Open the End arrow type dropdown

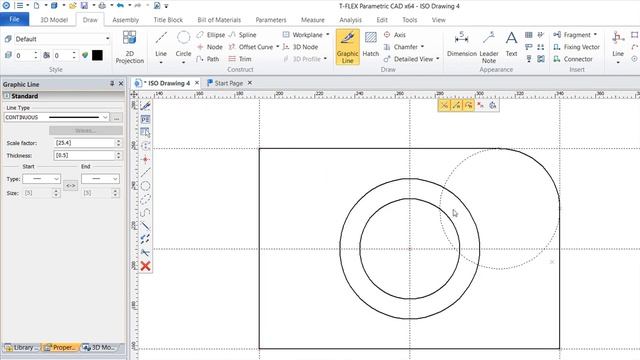click(x=115, y=179)
